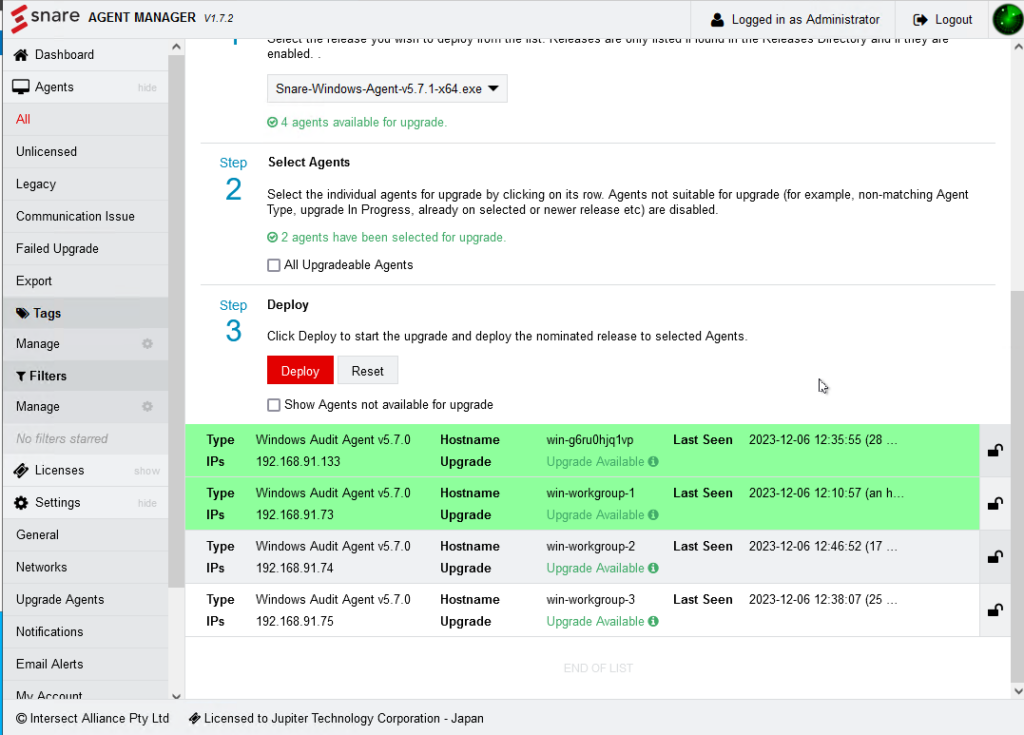This screenshot has height=735, width=1024.
Task: Open Manage under Filters
Action: 86,406
